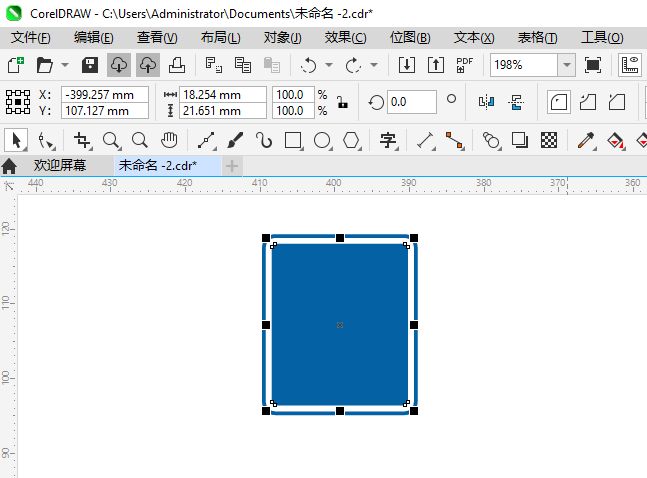This screenshot has height=478, width=647.
Task: Select the scalloped corner style
Action: [x=588, y=102]
